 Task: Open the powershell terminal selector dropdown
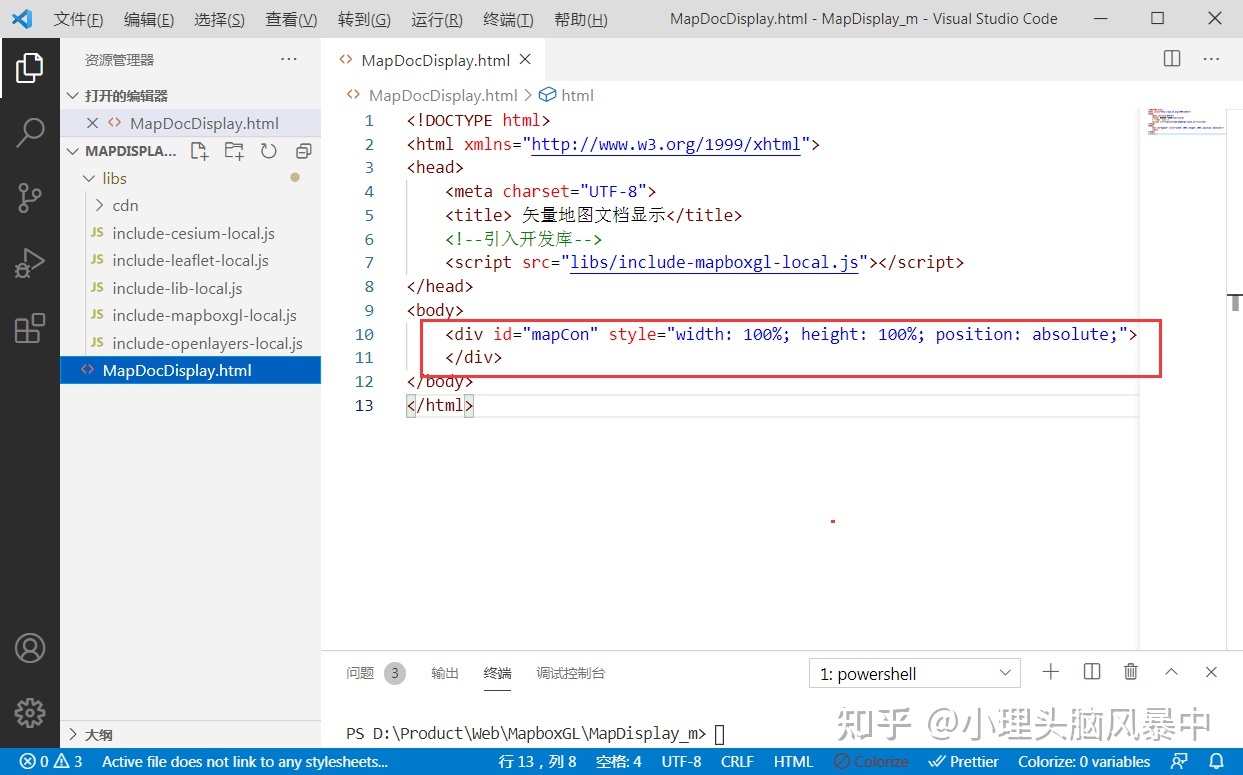914,673
